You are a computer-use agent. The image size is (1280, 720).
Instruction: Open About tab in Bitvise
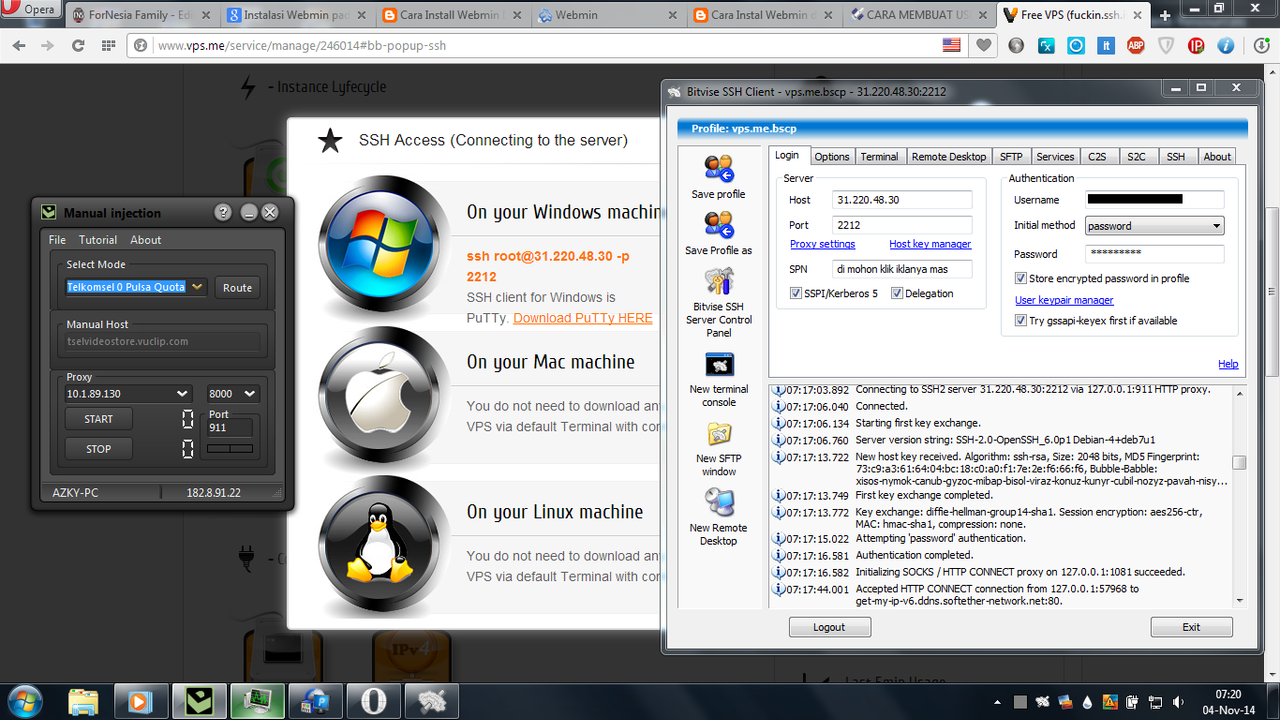click(x=1217, y=156)
